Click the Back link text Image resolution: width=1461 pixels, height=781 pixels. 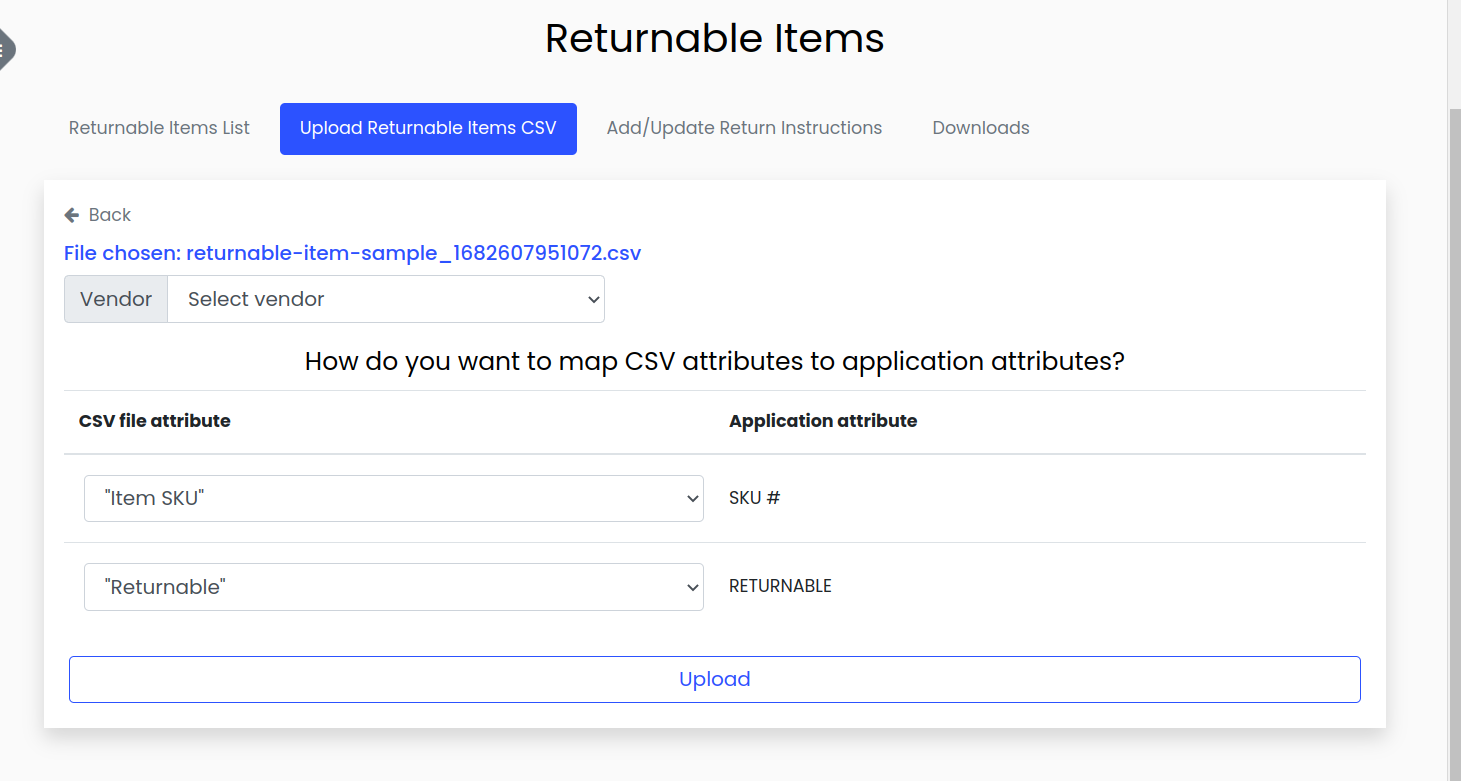109,215
